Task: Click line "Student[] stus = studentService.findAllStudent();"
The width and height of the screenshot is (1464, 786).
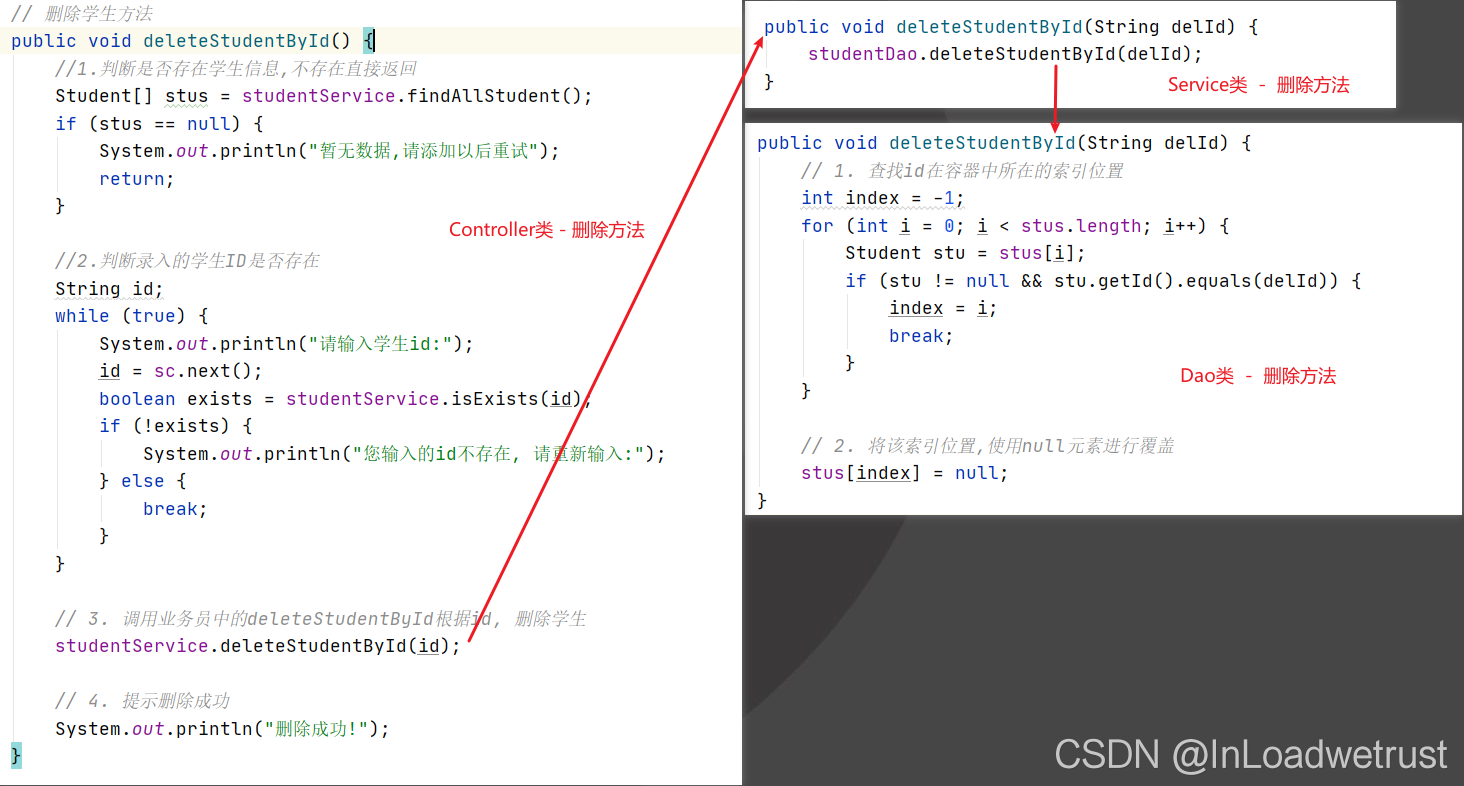Action: [x=324, y=96]
